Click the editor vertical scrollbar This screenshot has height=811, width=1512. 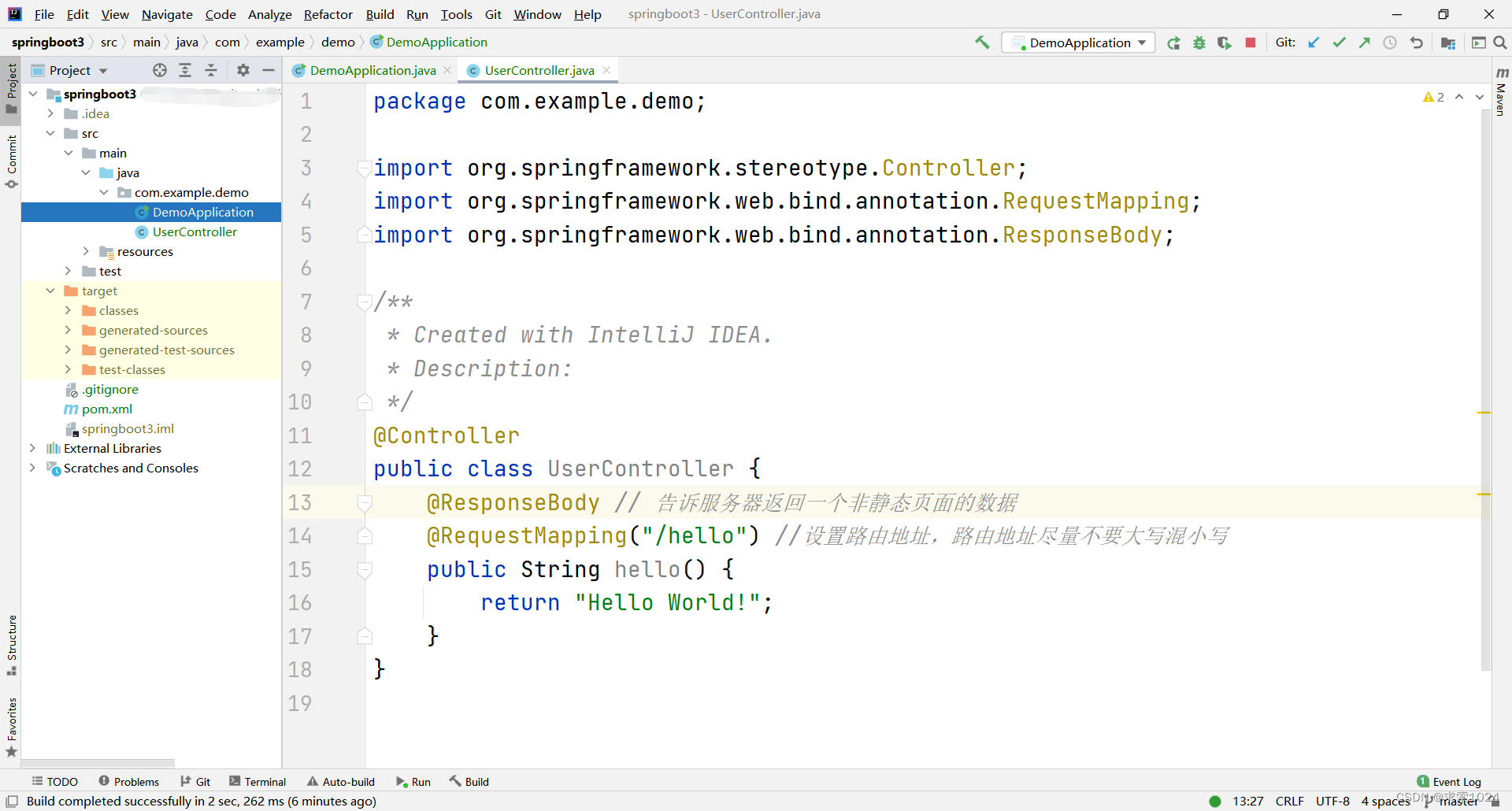(x=1485, y=390)
